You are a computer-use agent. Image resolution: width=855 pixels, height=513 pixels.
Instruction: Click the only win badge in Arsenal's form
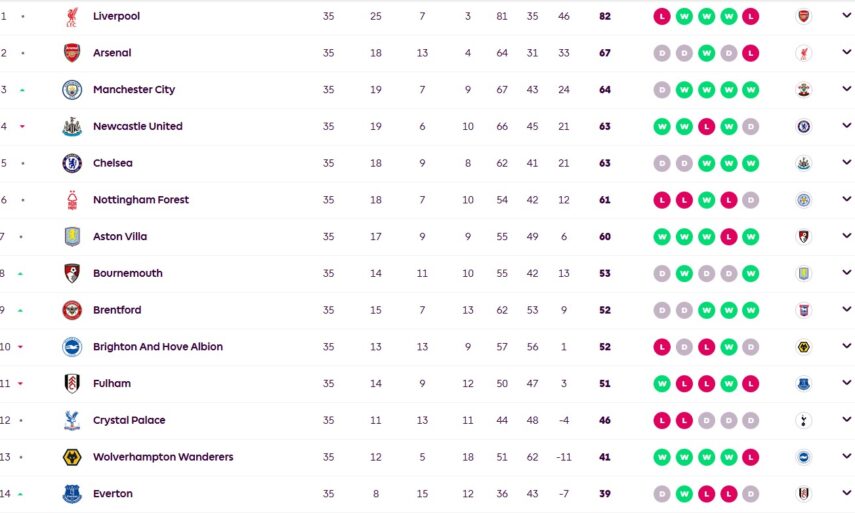click(706, 53)
